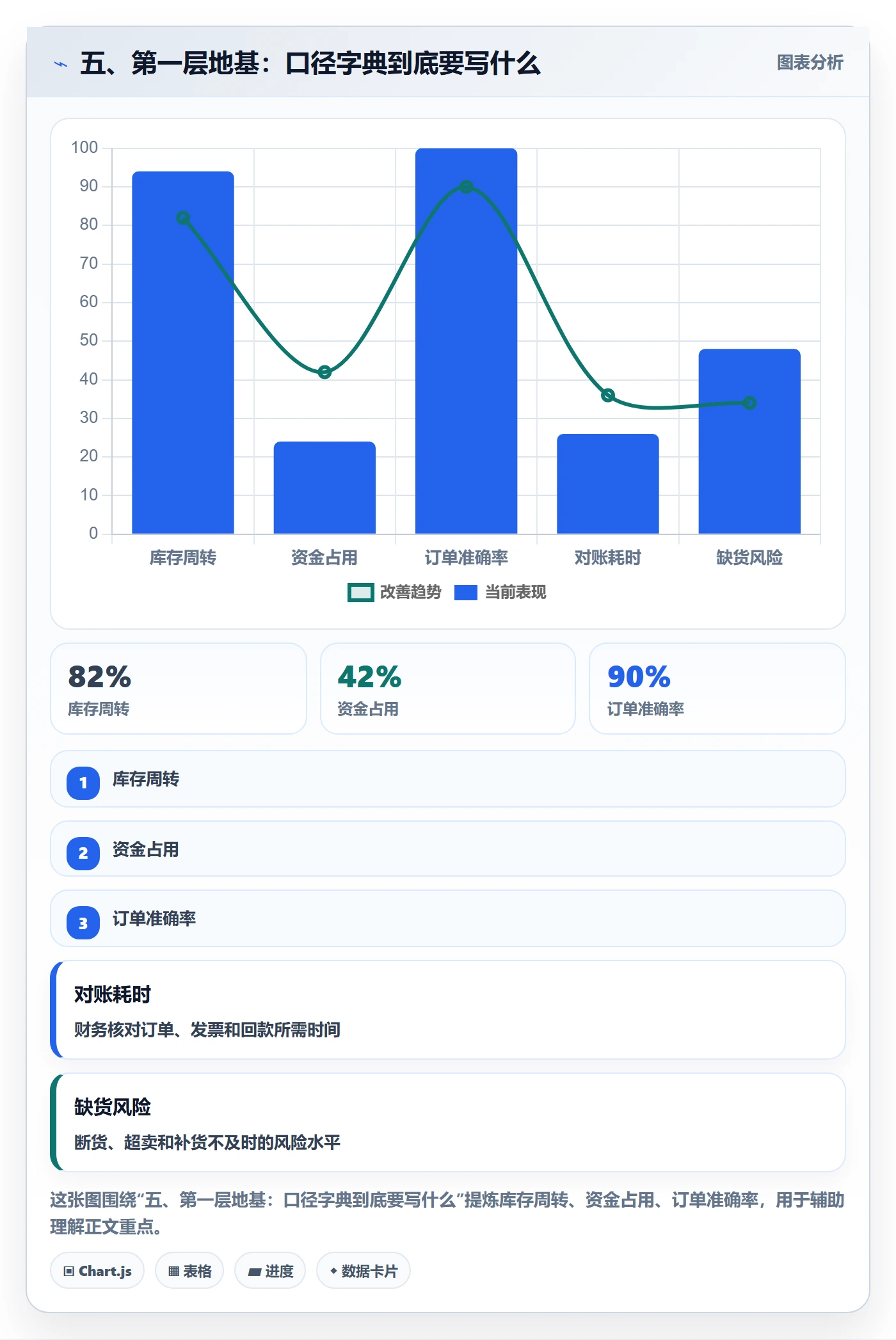Image resolution: width=896 pixels, height=1340 pixels.
Task: Select the trend point over 库存周转
Action: pyautogui.click(x=183, y=218)
